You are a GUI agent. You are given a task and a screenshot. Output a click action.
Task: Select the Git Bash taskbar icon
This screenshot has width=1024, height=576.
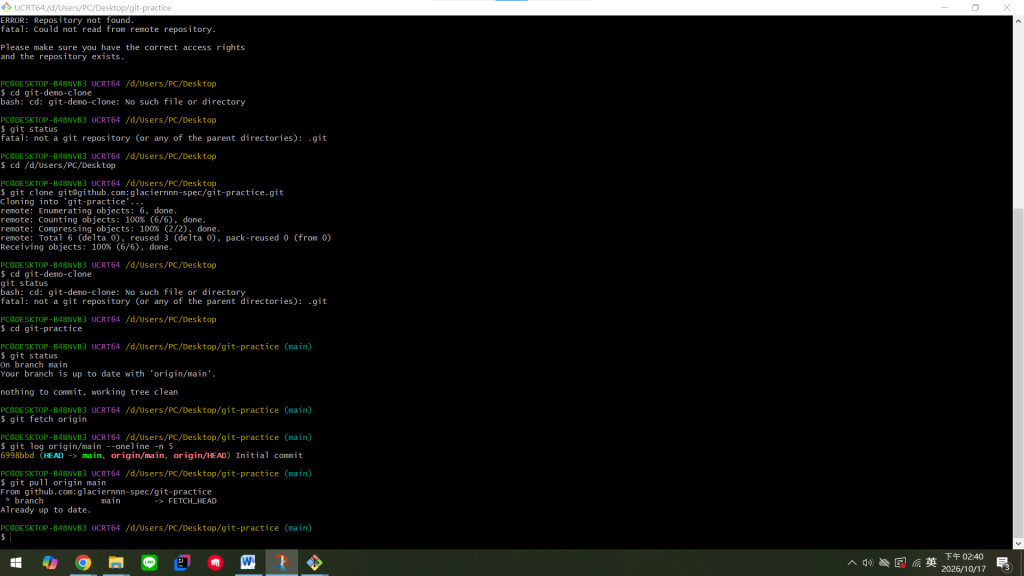[315, 562]
